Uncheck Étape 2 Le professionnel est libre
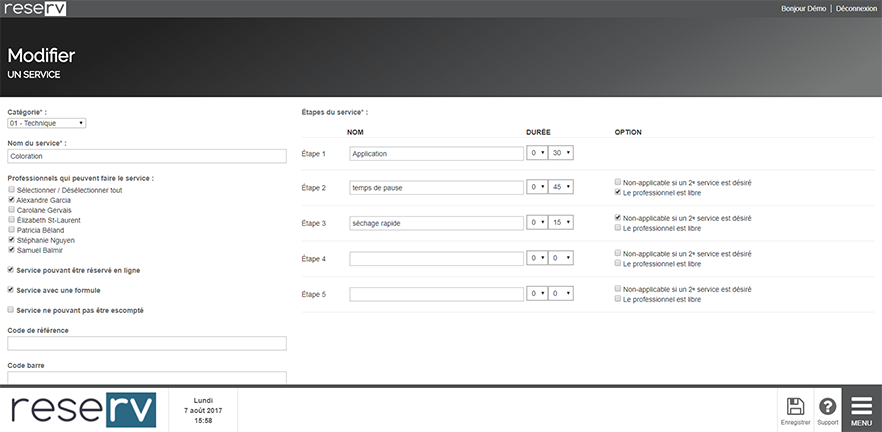 click(x=618, y=192)
